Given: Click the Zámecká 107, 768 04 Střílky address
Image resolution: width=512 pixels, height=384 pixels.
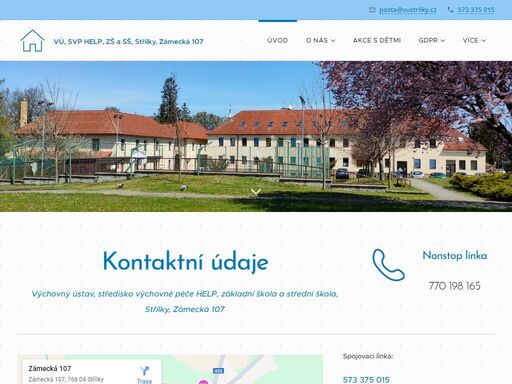Looking at the screenshot, I should (66, 379).
